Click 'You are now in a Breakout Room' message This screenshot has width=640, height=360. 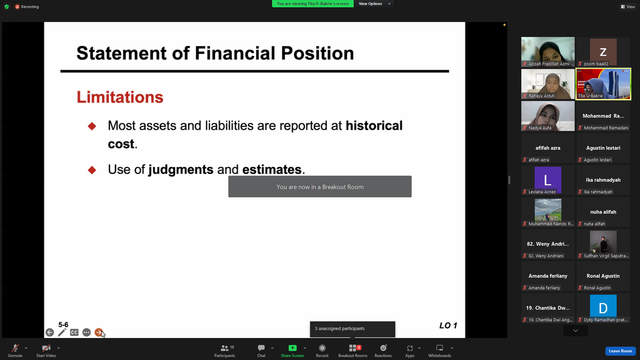(320, 187)
